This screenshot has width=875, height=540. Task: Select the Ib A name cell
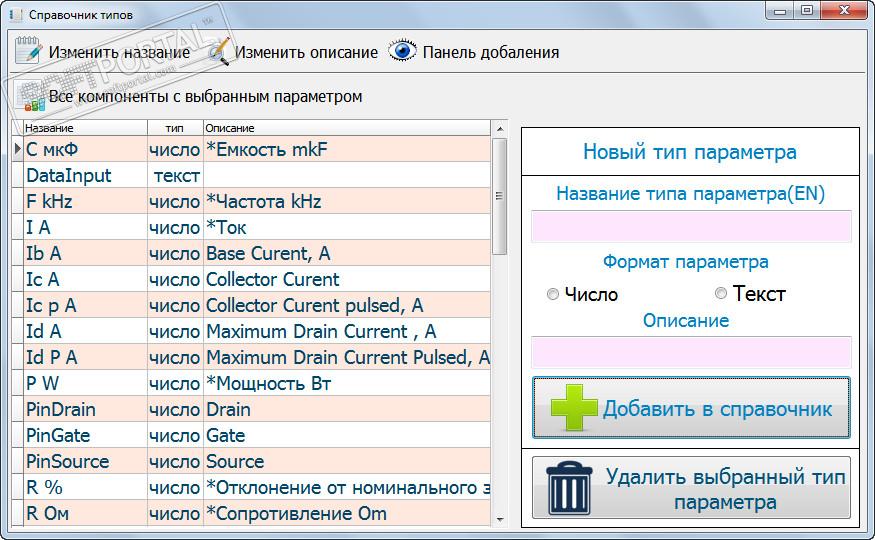(x=85, y=253)
